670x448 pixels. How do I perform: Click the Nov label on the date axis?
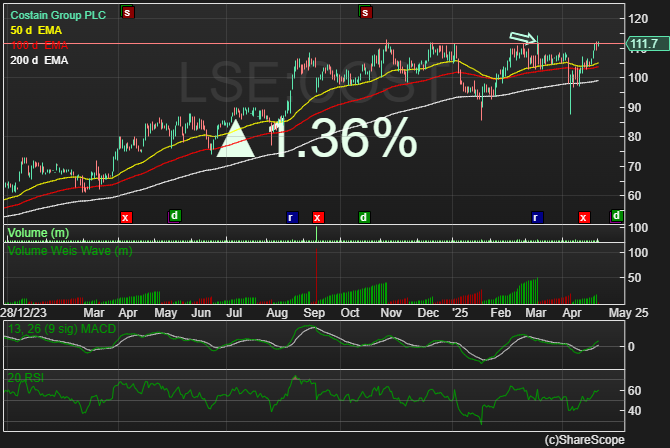coord(391,313)
